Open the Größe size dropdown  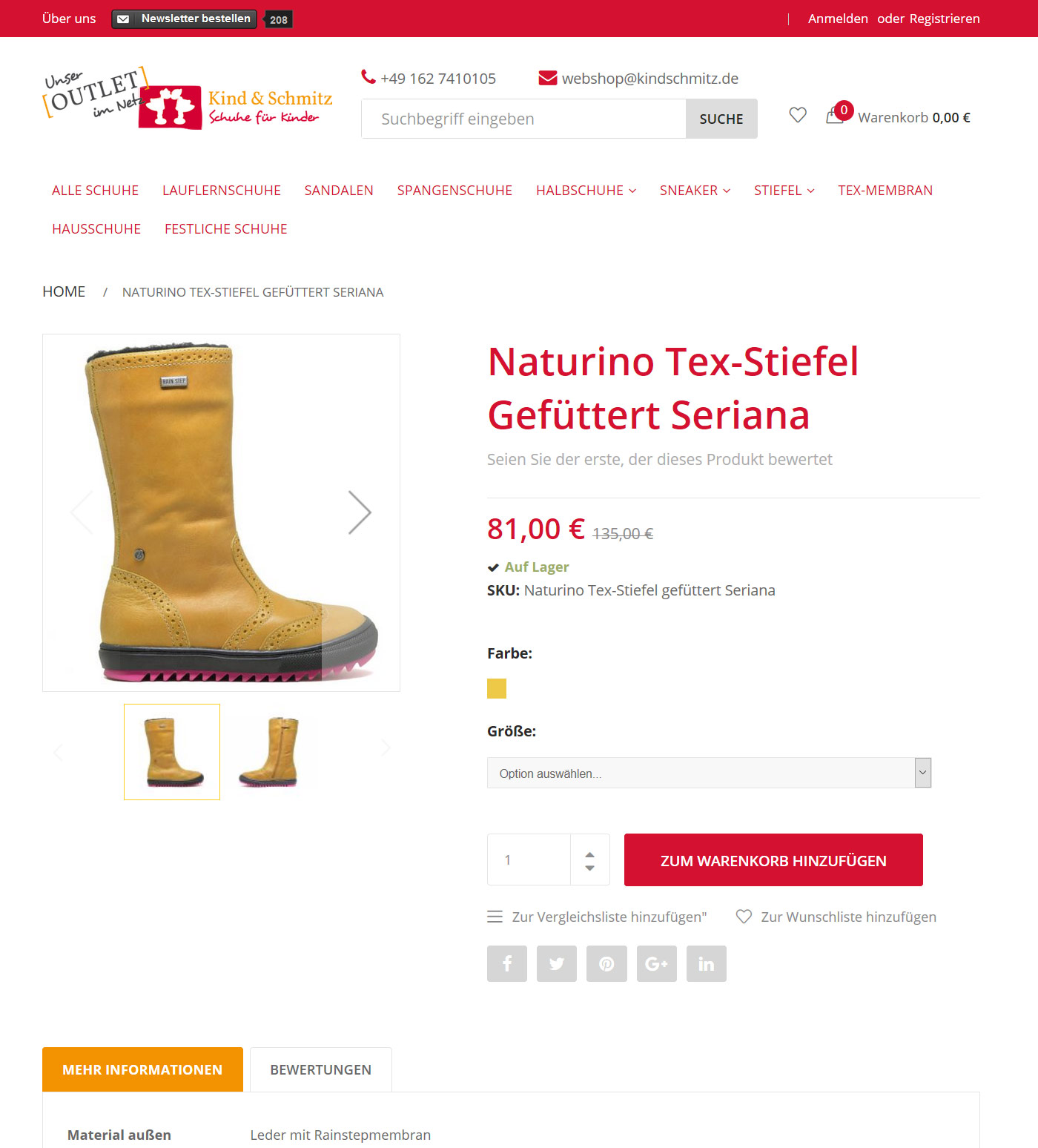[x=709, y=773]
